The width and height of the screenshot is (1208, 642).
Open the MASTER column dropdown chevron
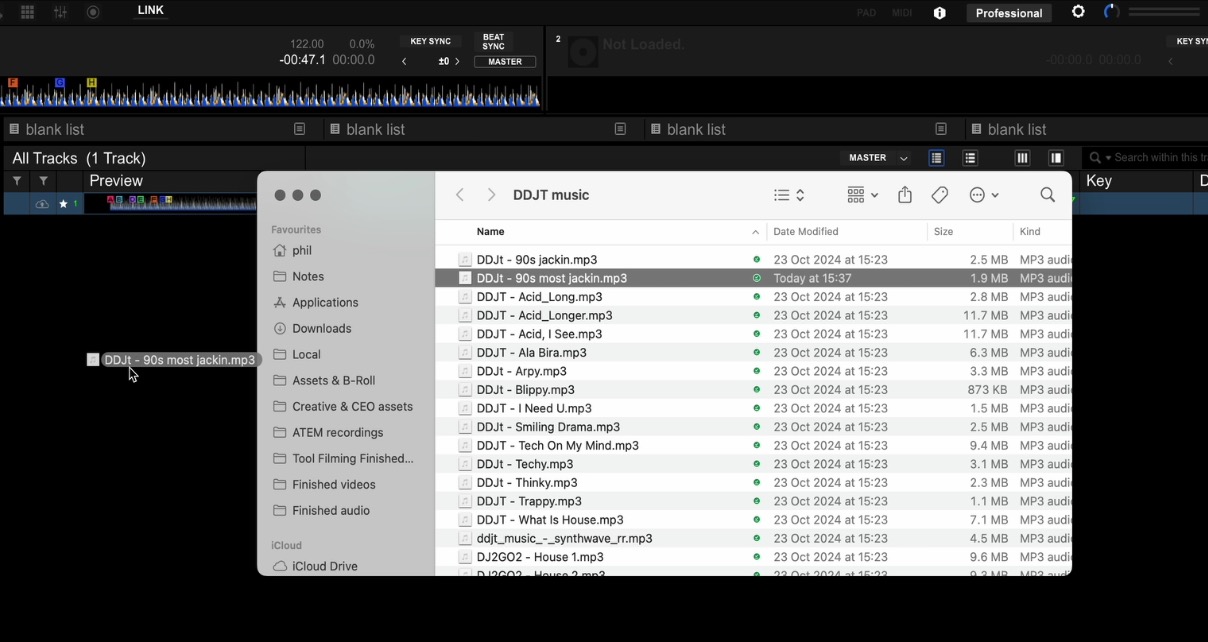point(903,157)
